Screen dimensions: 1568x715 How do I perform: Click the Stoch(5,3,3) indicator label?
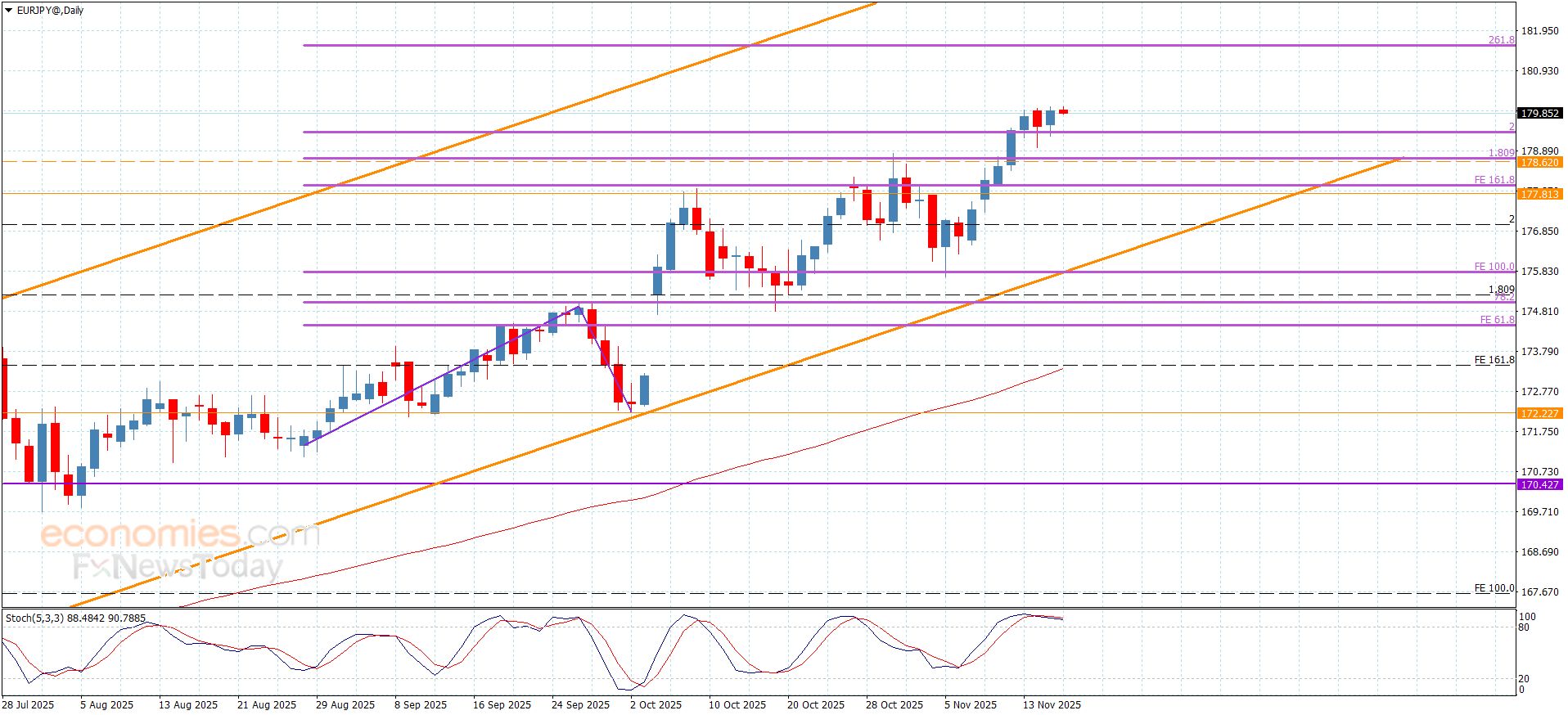coord(75,618)
